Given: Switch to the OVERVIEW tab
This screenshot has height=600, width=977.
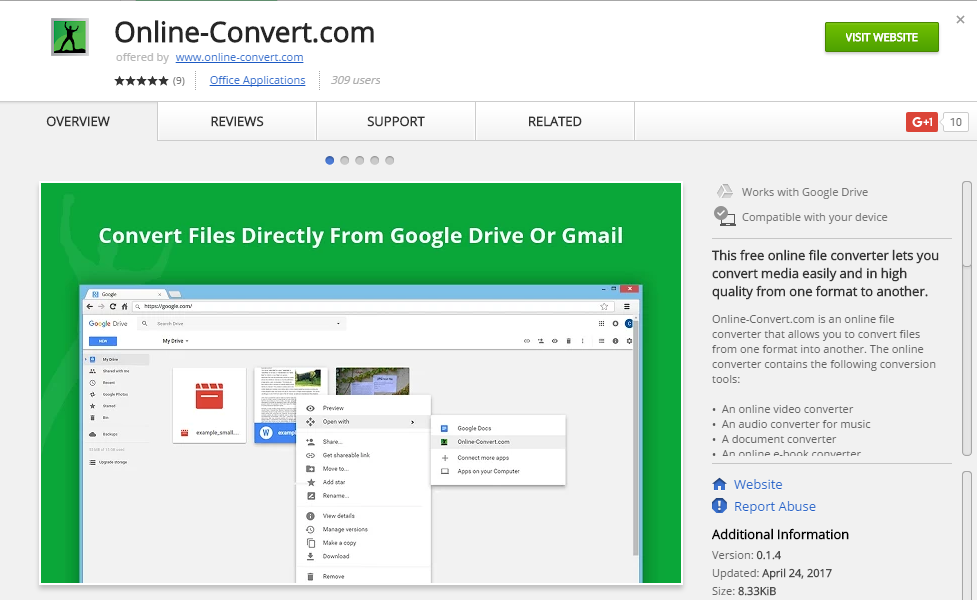Looking at the screenshot, I should 78,121.
